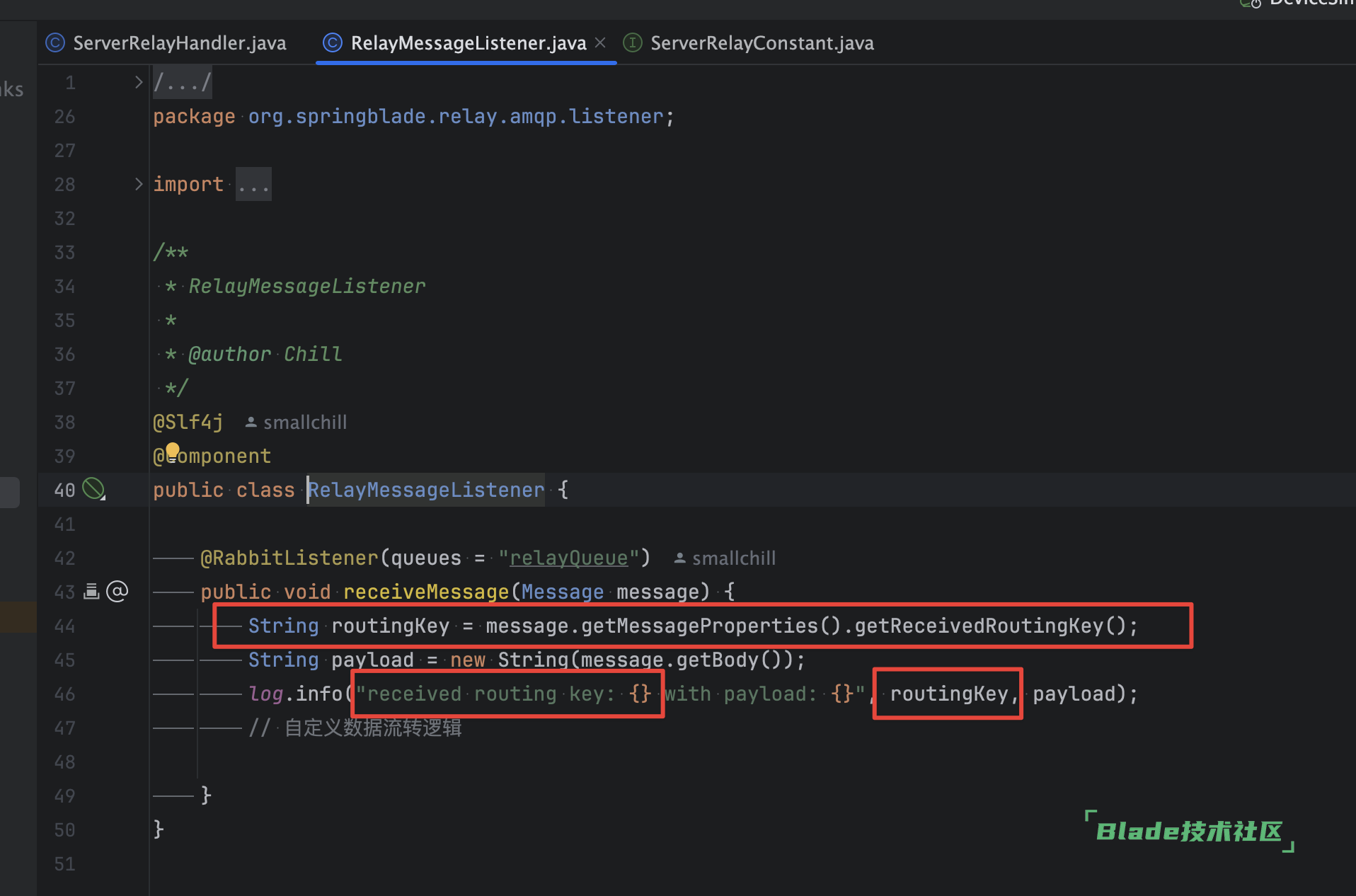Click the @ gutter icon on line 43
This screenshot has width=1356, height=896.
(117, 591)
